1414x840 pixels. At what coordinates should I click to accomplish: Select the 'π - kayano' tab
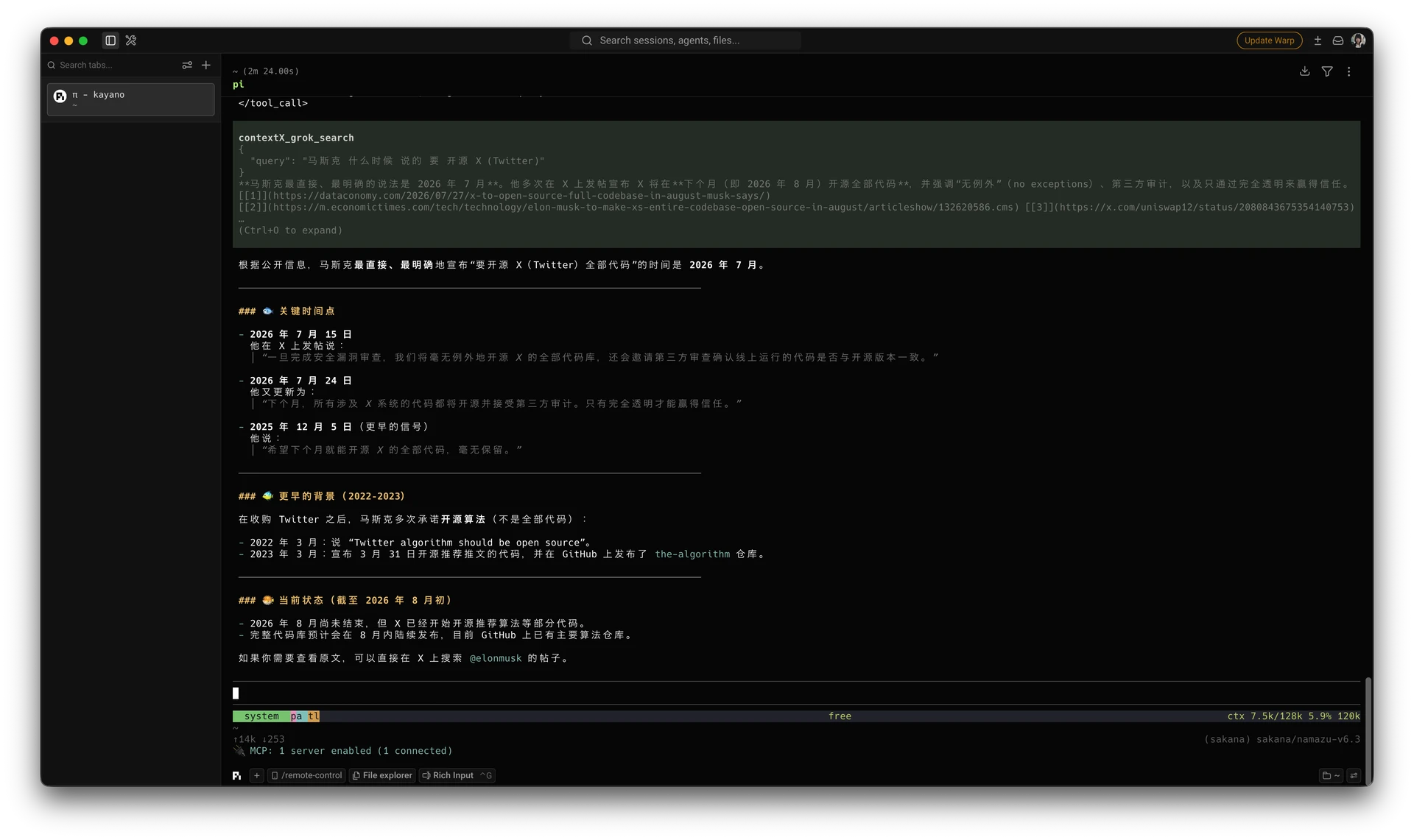pyautogui.click(x=131, y=99)
